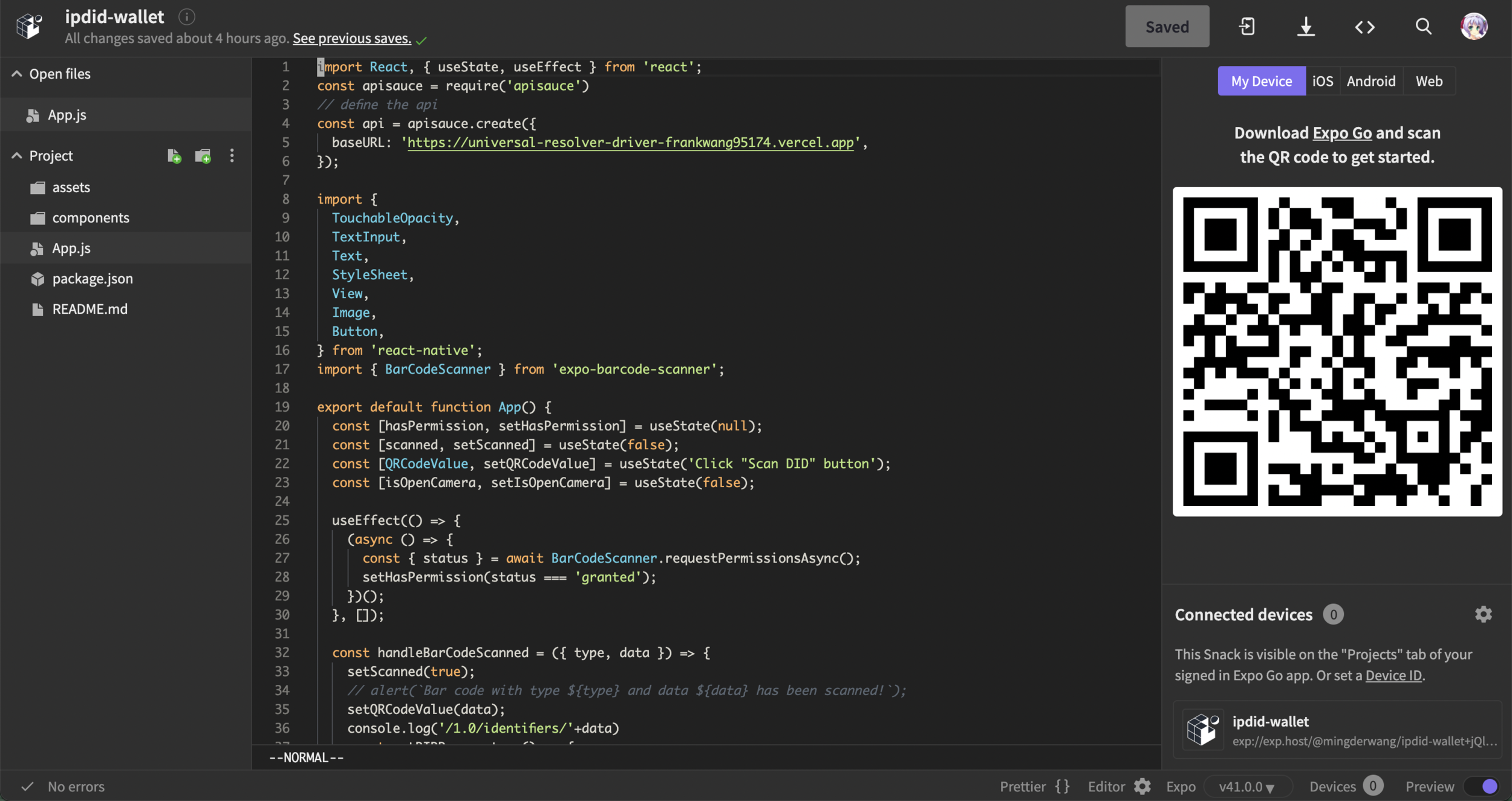Image resolution: width=1512 pixels, height=801 pixels.
Task: Open the Project three-dot menu
Action: point(232,156)
